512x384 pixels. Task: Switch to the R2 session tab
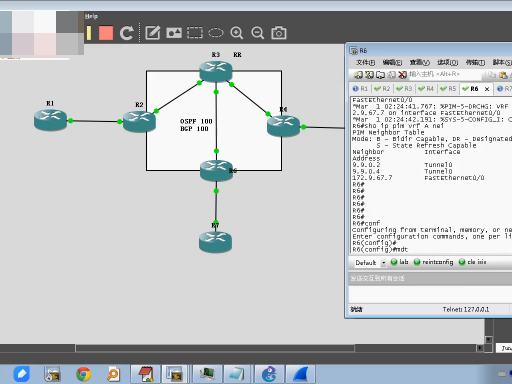click(382, 89)
